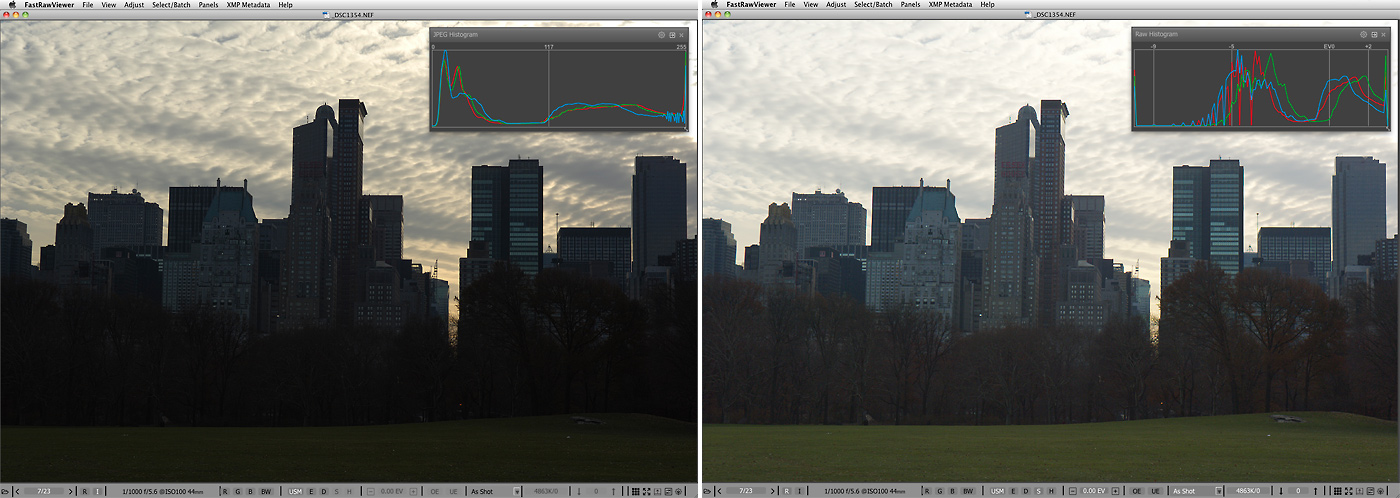The width and height of the screenshot is (1400, 498).
Task: Open the Adjust menu in left menu bar
Action: click(134, 5)
